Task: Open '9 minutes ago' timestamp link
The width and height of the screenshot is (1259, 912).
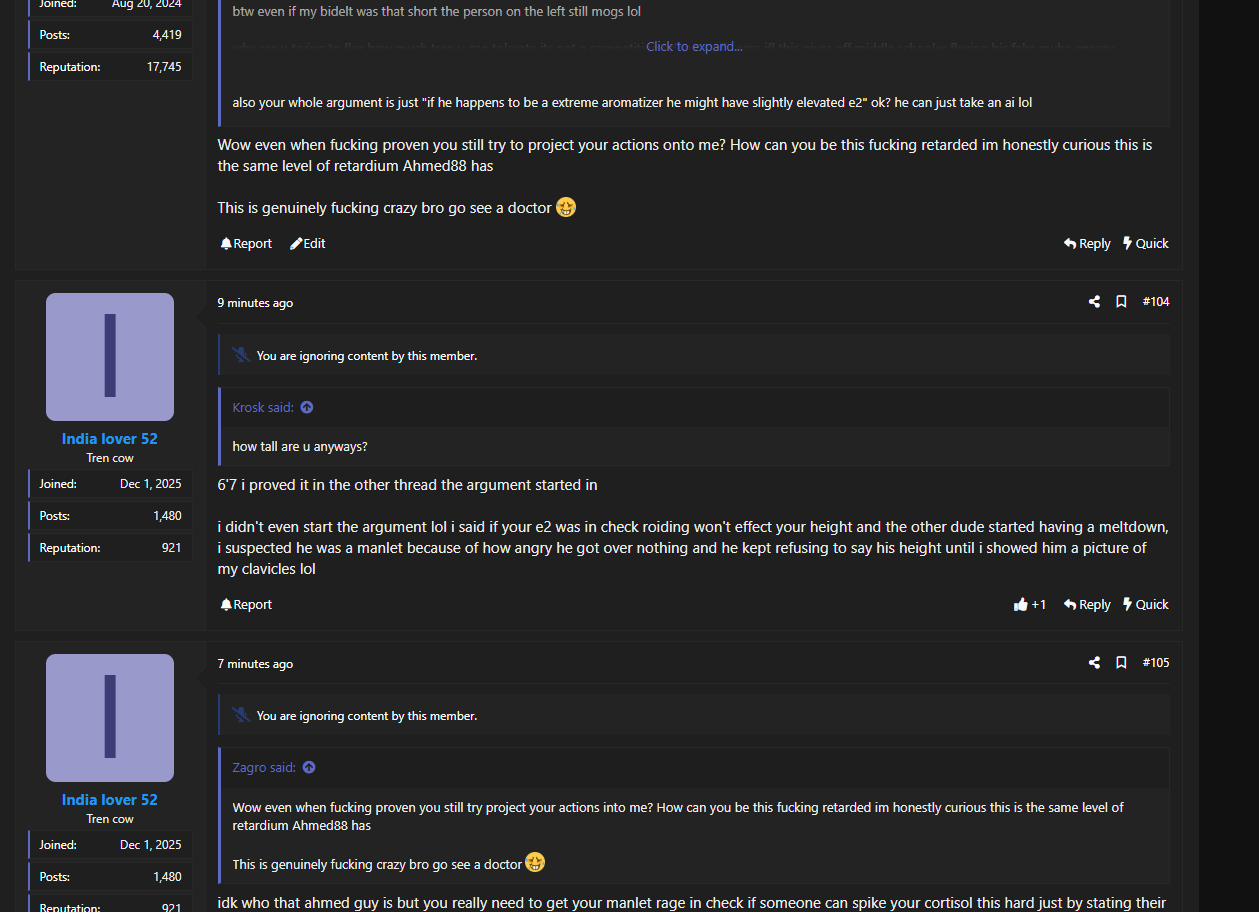Action: point(255,303)
